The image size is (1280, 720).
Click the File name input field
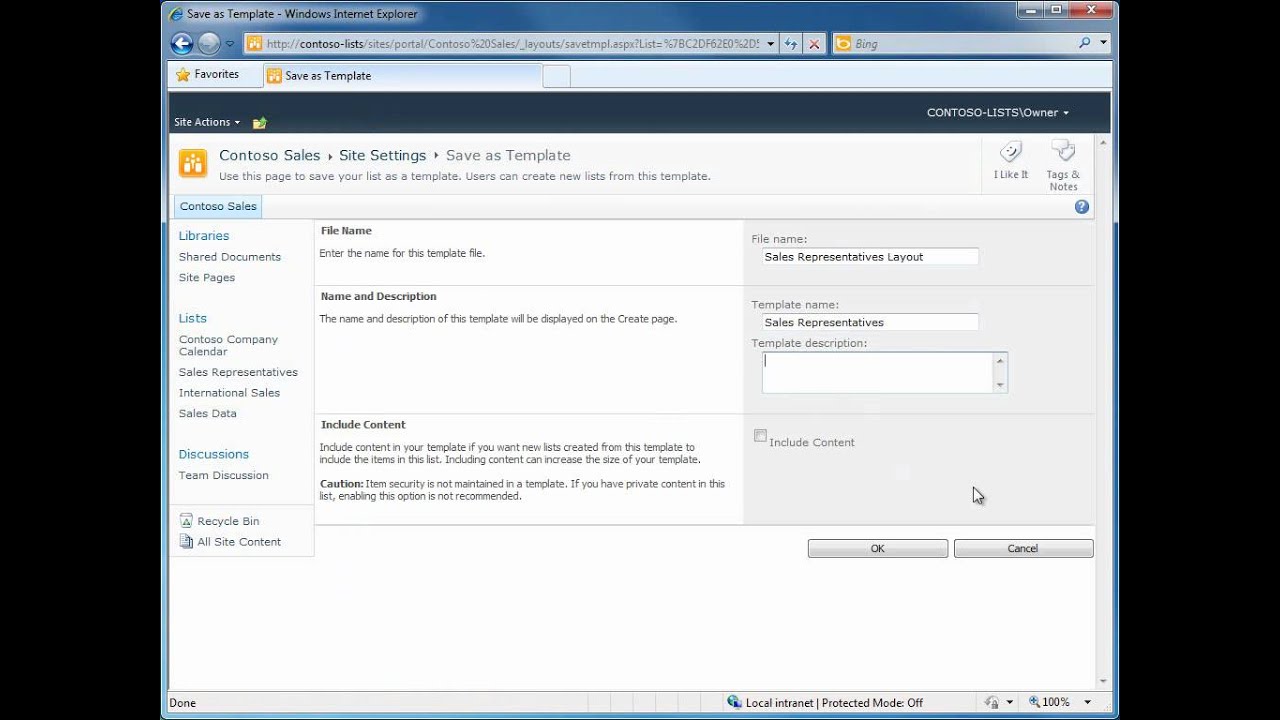[x=870, y=257]
